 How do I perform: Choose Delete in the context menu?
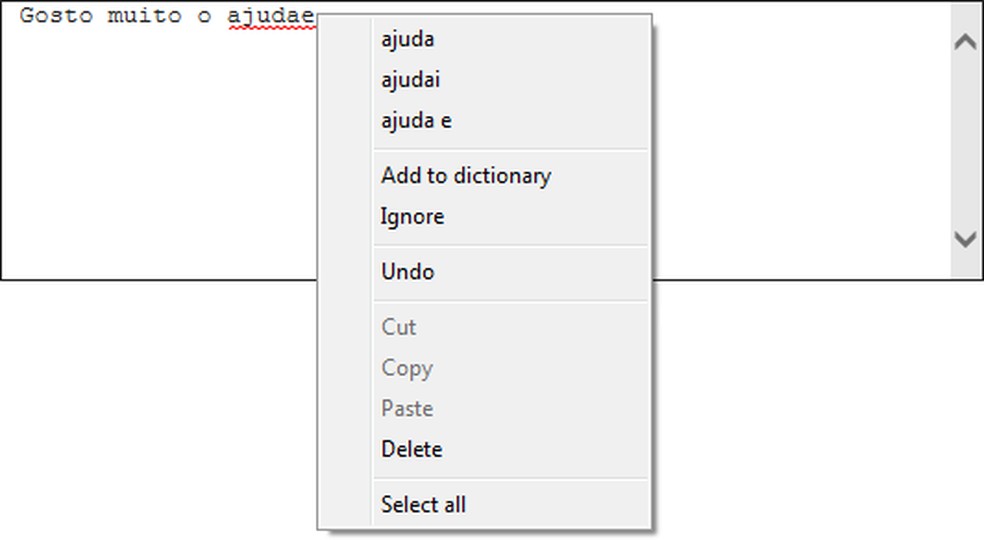click(x=411, y=450)
